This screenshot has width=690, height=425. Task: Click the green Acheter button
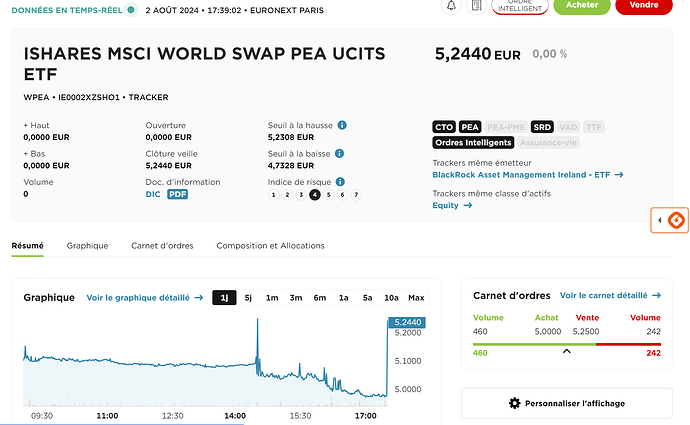point(582,5)
